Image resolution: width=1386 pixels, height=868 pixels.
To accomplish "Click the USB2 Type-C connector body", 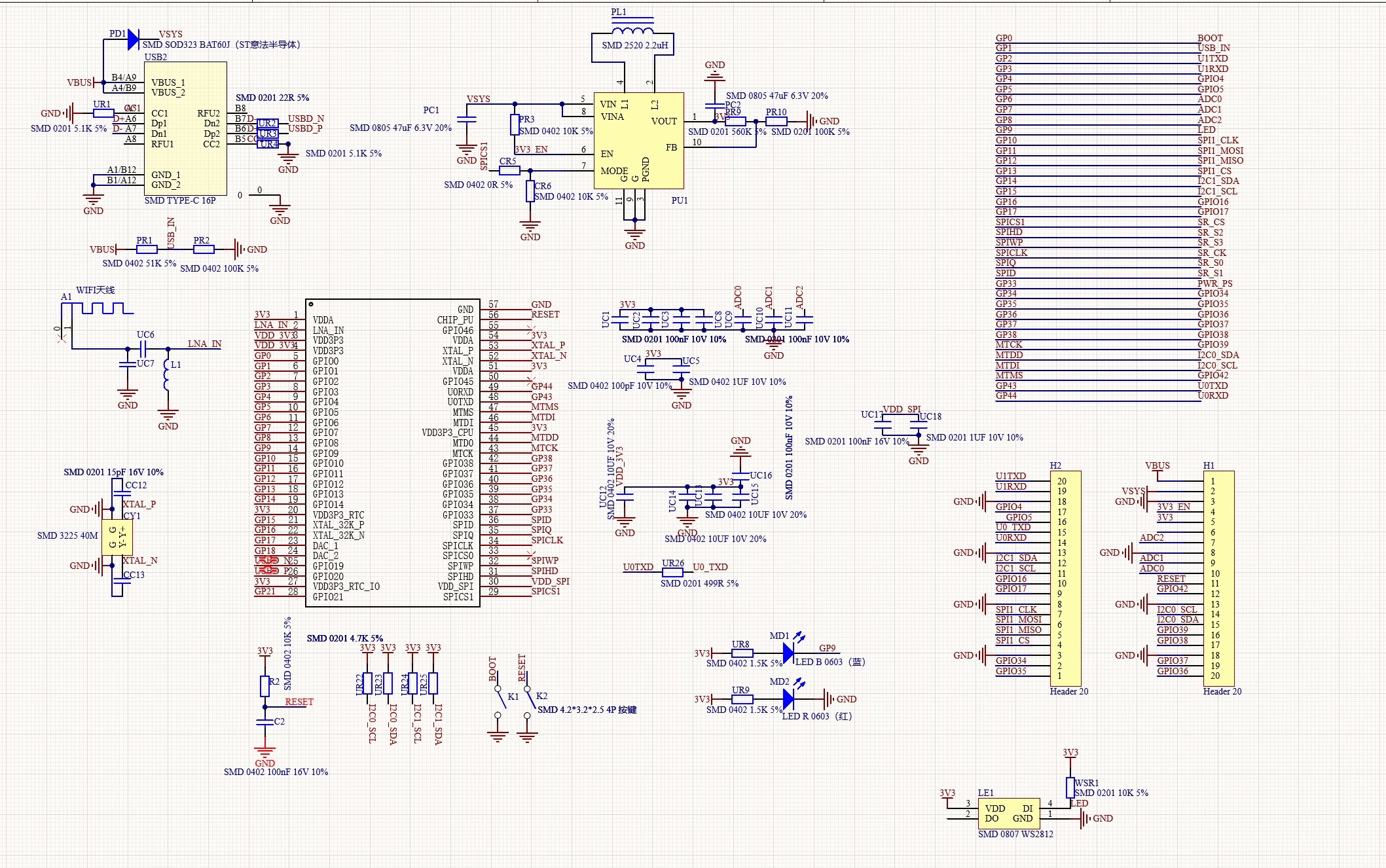I will coord(185,128).
